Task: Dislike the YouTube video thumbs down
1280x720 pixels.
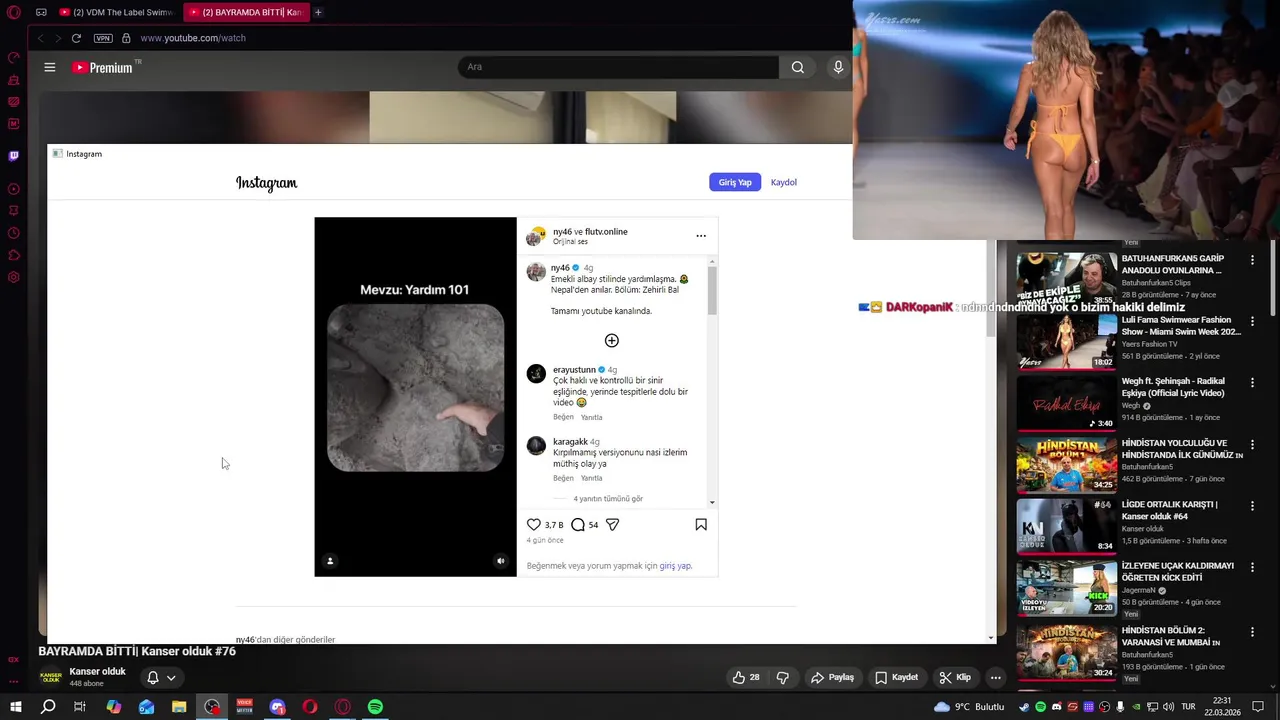Action: tap(782, 677)
